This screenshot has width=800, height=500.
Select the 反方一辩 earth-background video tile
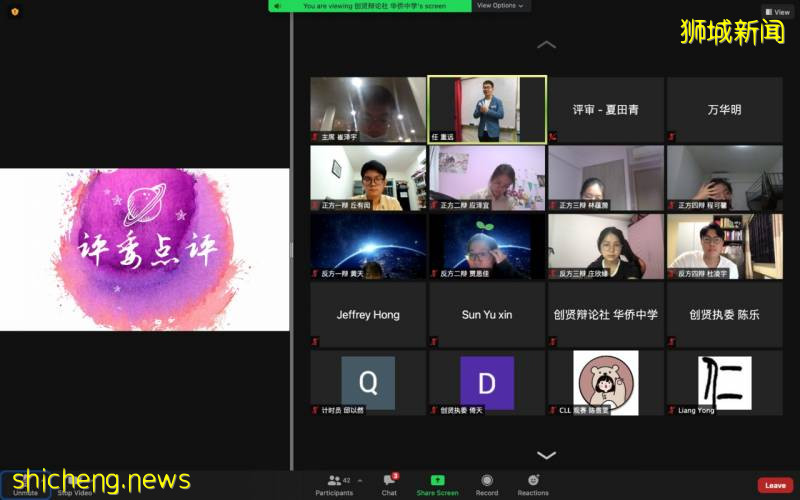(368, 246)
